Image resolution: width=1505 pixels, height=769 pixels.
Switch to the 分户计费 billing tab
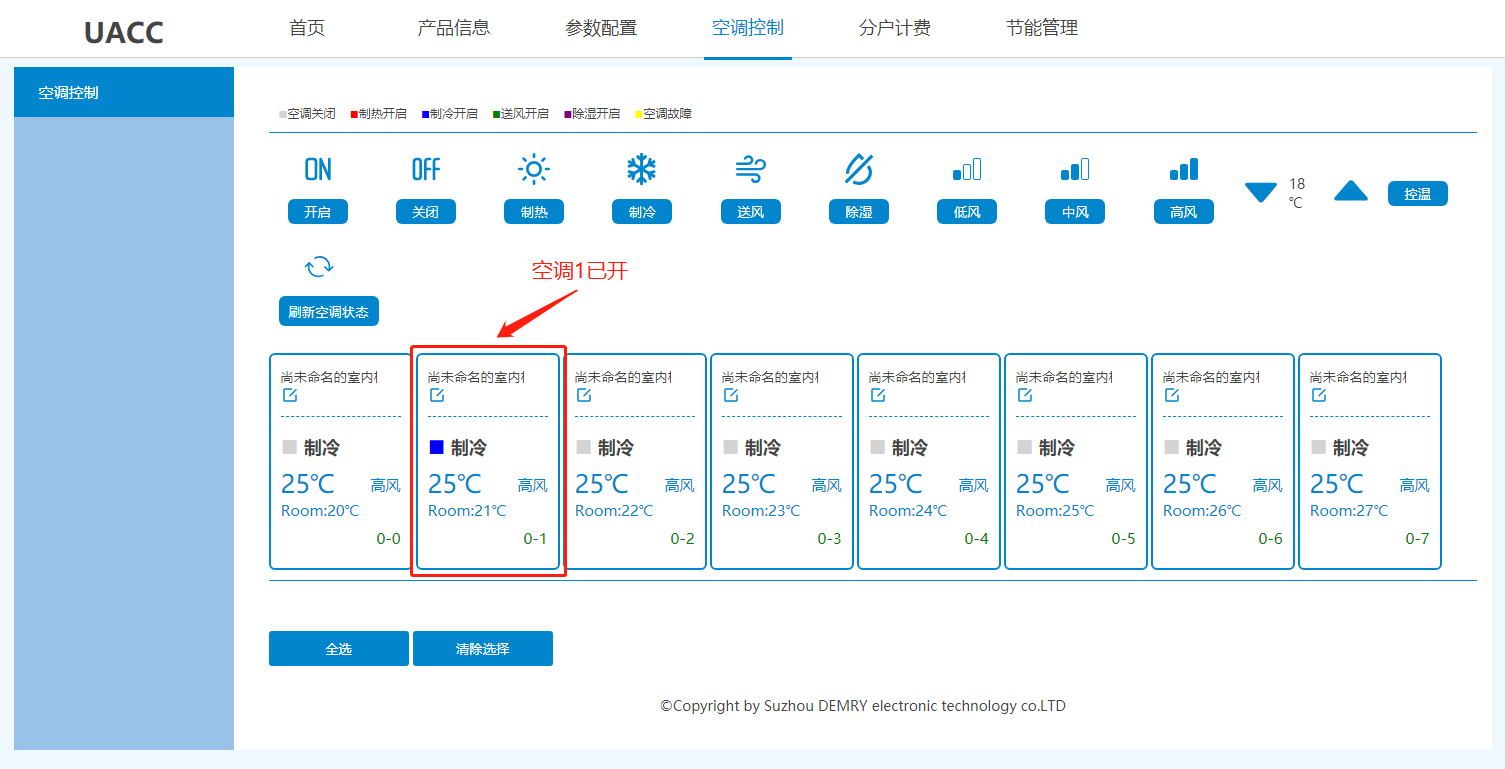coord(894,28)
